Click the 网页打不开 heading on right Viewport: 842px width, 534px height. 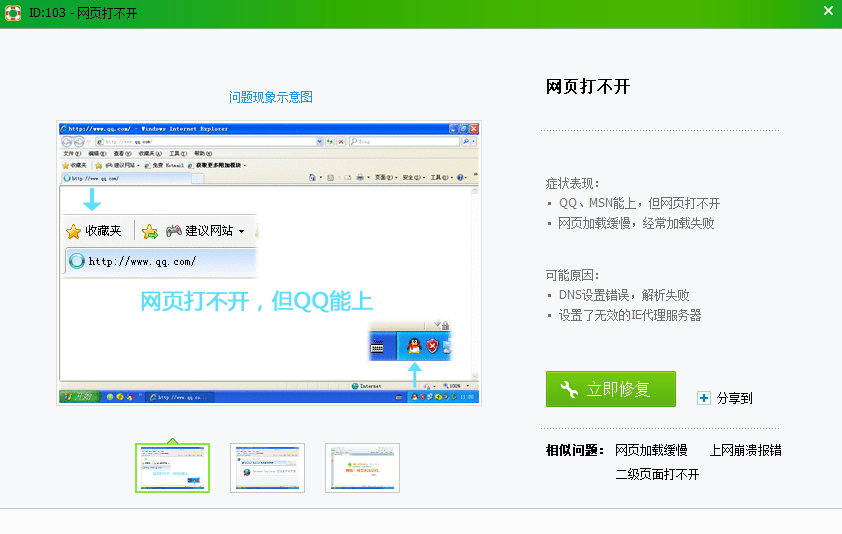(x=588, y=86)
